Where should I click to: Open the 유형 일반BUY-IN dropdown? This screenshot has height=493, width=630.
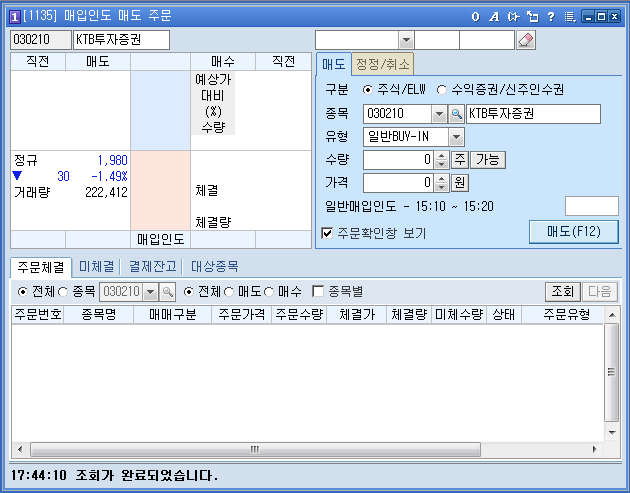pos(456,136)
